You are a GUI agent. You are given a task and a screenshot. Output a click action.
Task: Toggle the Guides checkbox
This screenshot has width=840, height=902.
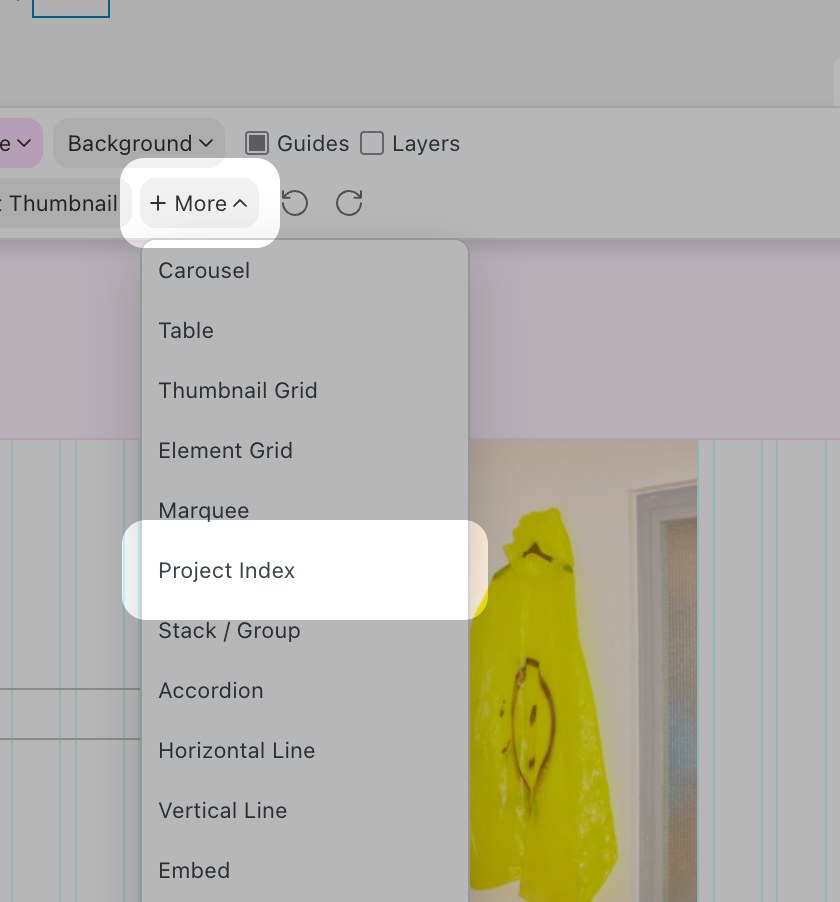257,143
